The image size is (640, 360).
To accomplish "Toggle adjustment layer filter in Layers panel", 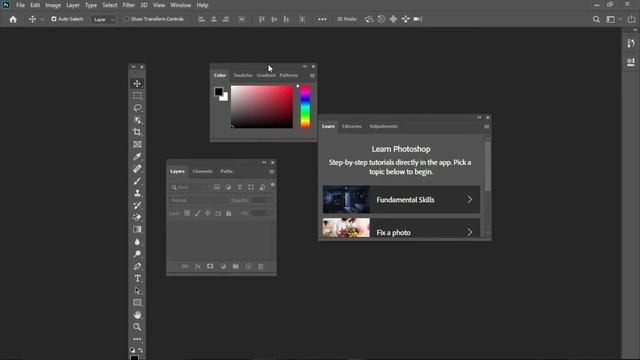I will pos(228,187).
